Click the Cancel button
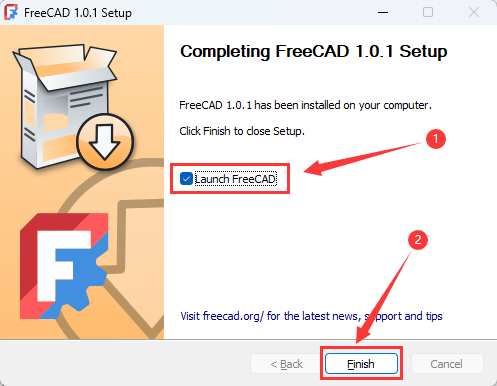 [447, 364]
